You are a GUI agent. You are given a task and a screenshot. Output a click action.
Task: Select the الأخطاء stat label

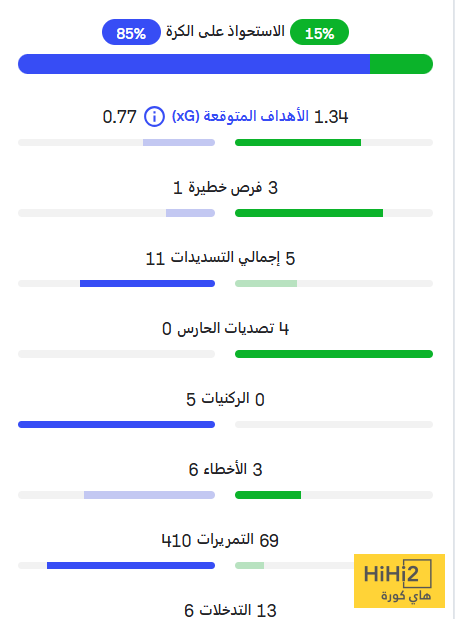tap(225, 469)
